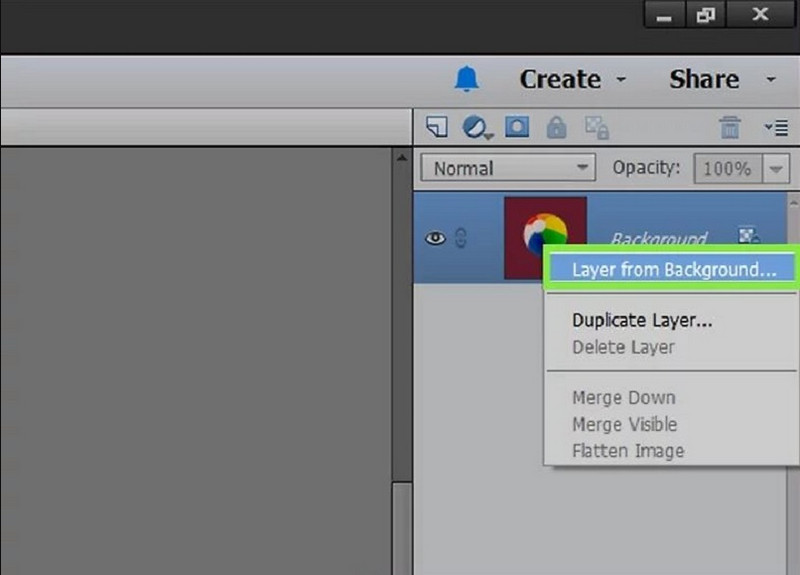The height and width of the screenshot is (575, 800).
Task: Click the create new layer icon
Action: pyautogui.click(x=436, y=127)
